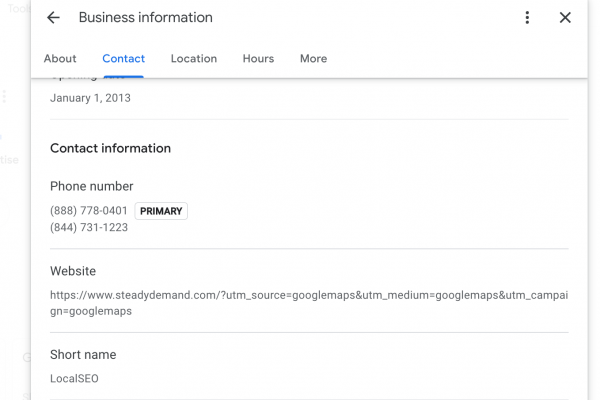
Task: Edit primary phone (888) 778-0401
Action: [89, 211]
